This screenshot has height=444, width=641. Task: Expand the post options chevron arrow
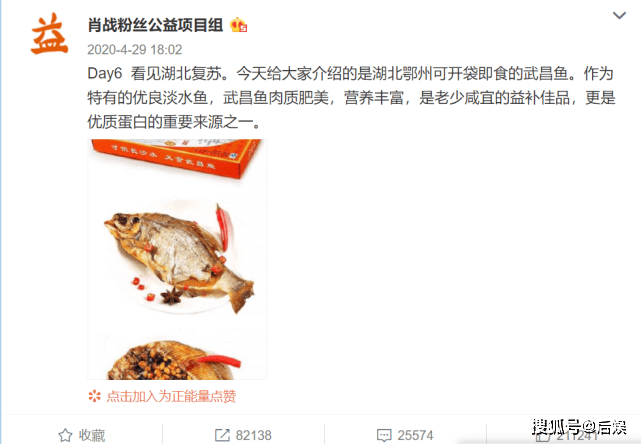619,16
